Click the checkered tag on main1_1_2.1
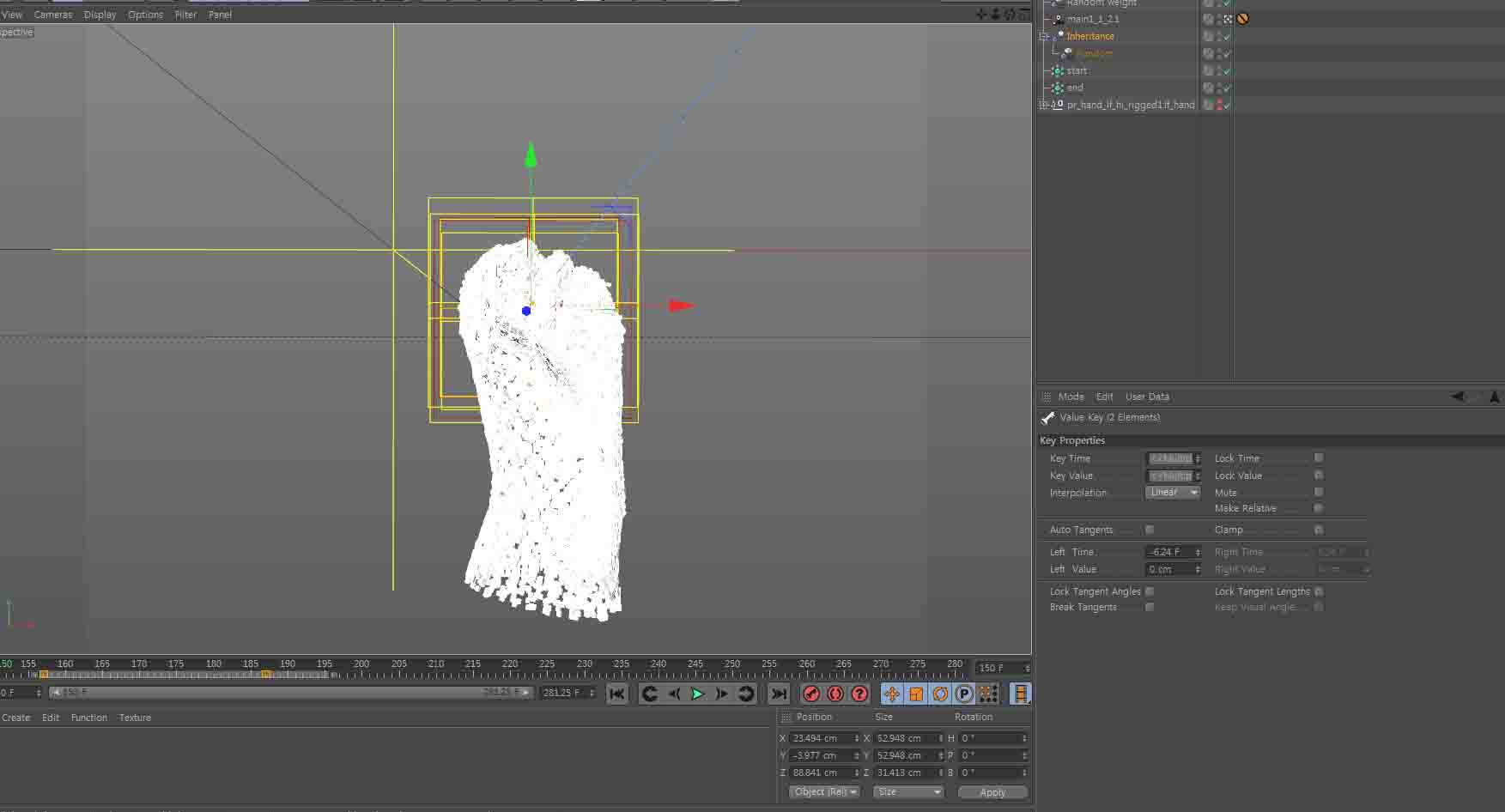Viewport: 1505px width, 812px height. [1228, 19]
